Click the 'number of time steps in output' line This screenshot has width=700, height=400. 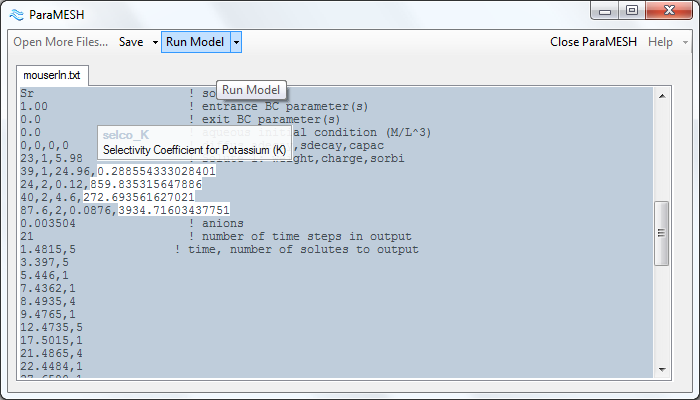216,236
